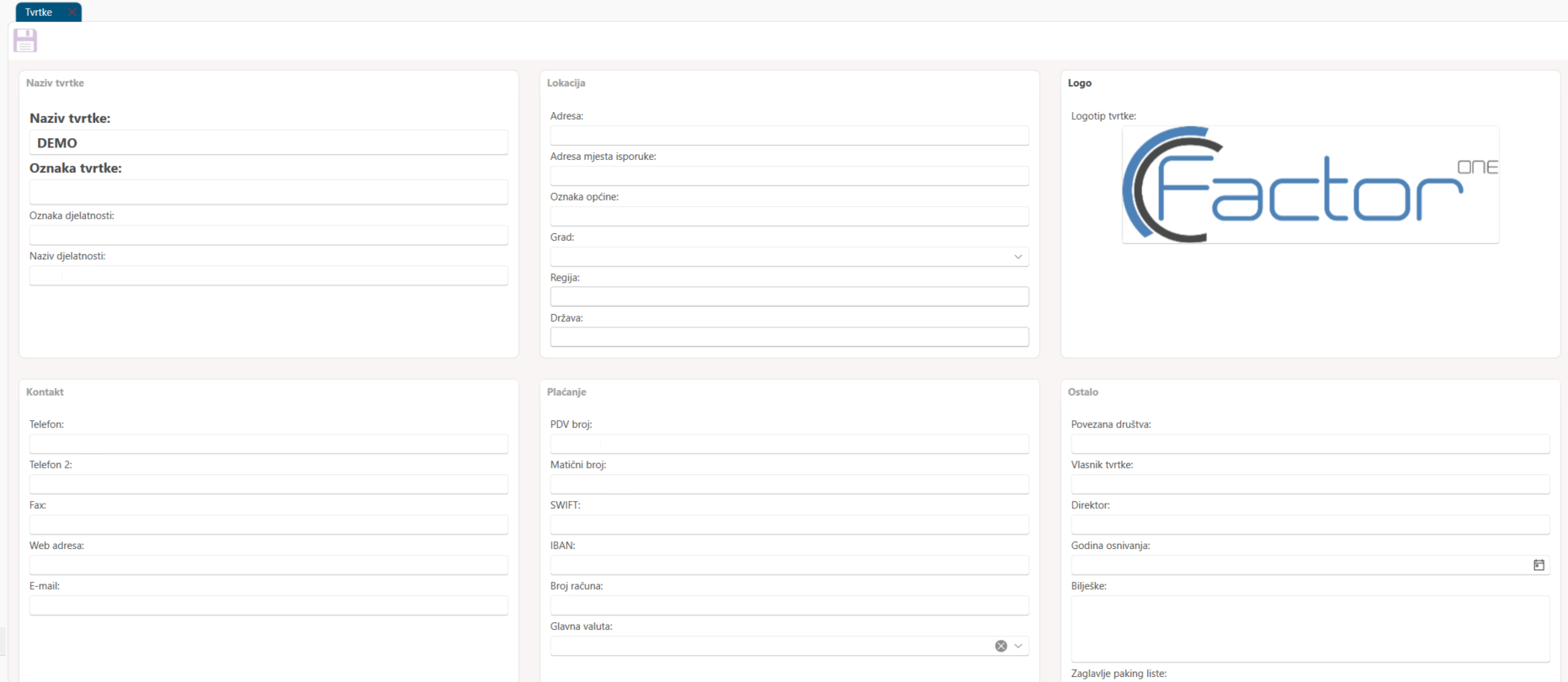
Task: Click the Lokacija section heading
Action: click(566, 83)
